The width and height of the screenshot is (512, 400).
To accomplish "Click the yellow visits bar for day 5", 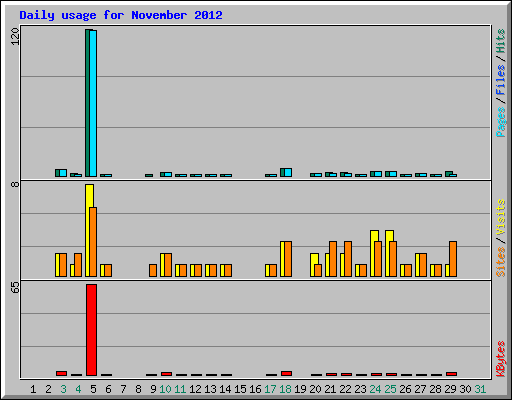I will (88, 230).
